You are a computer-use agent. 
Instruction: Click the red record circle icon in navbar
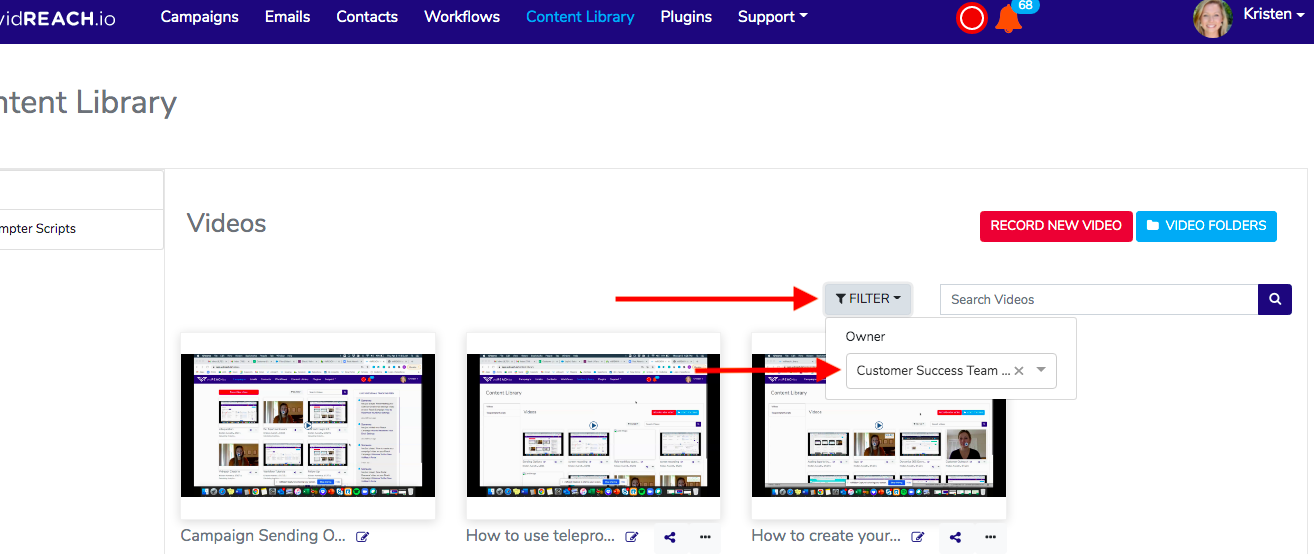click(x=971, y=18)
